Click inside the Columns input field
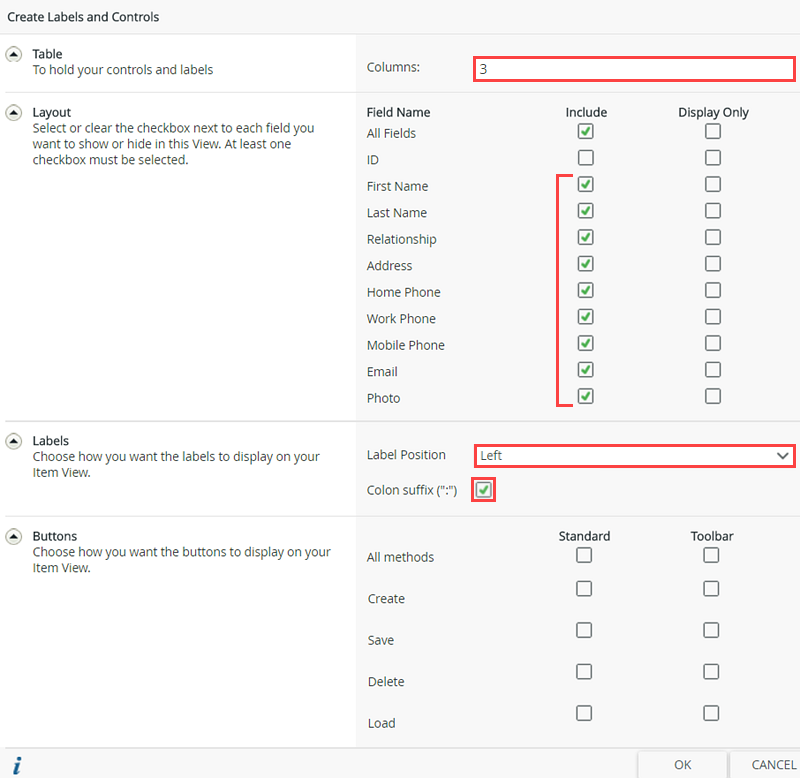This screenshot has height=778, width=800. tap(633, 69)
